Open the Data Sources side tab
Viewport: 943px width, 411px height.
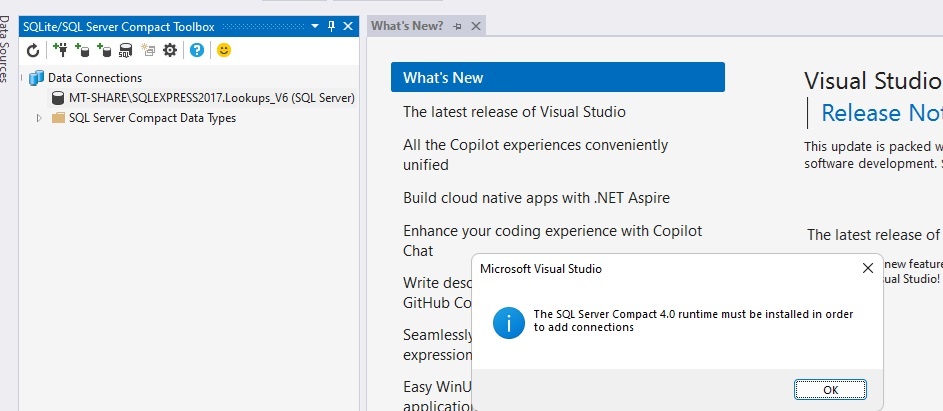(x=5, y=49)
